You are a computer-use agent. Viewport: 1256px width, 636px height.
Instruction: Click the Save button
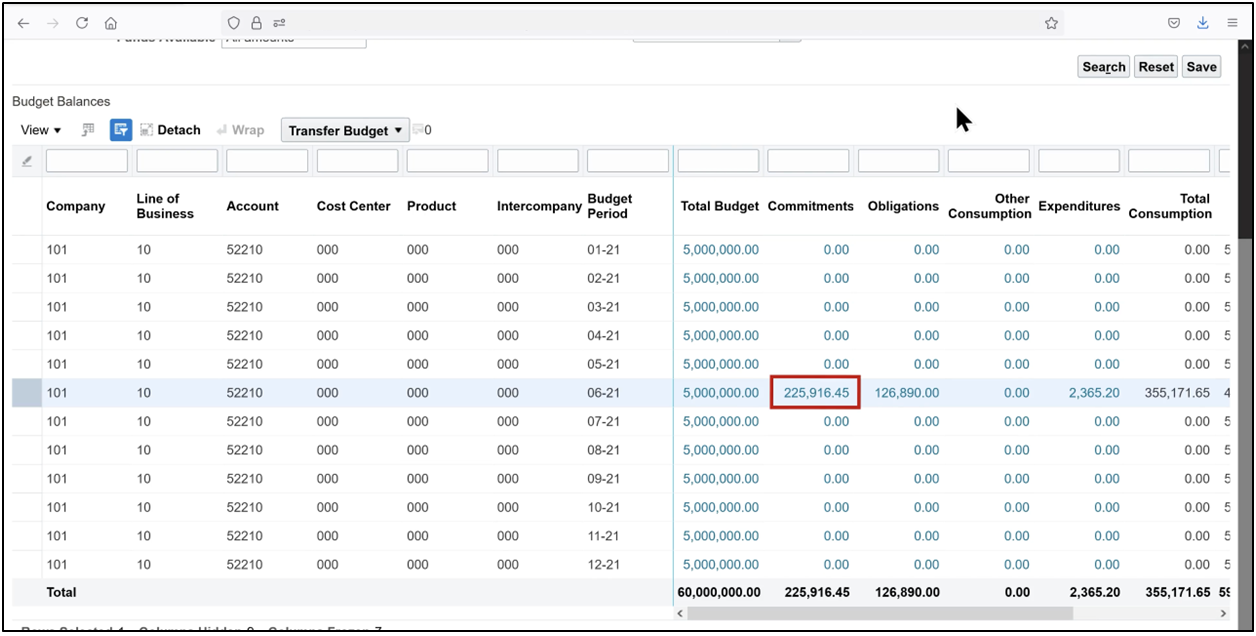[x=1201, y=66]
